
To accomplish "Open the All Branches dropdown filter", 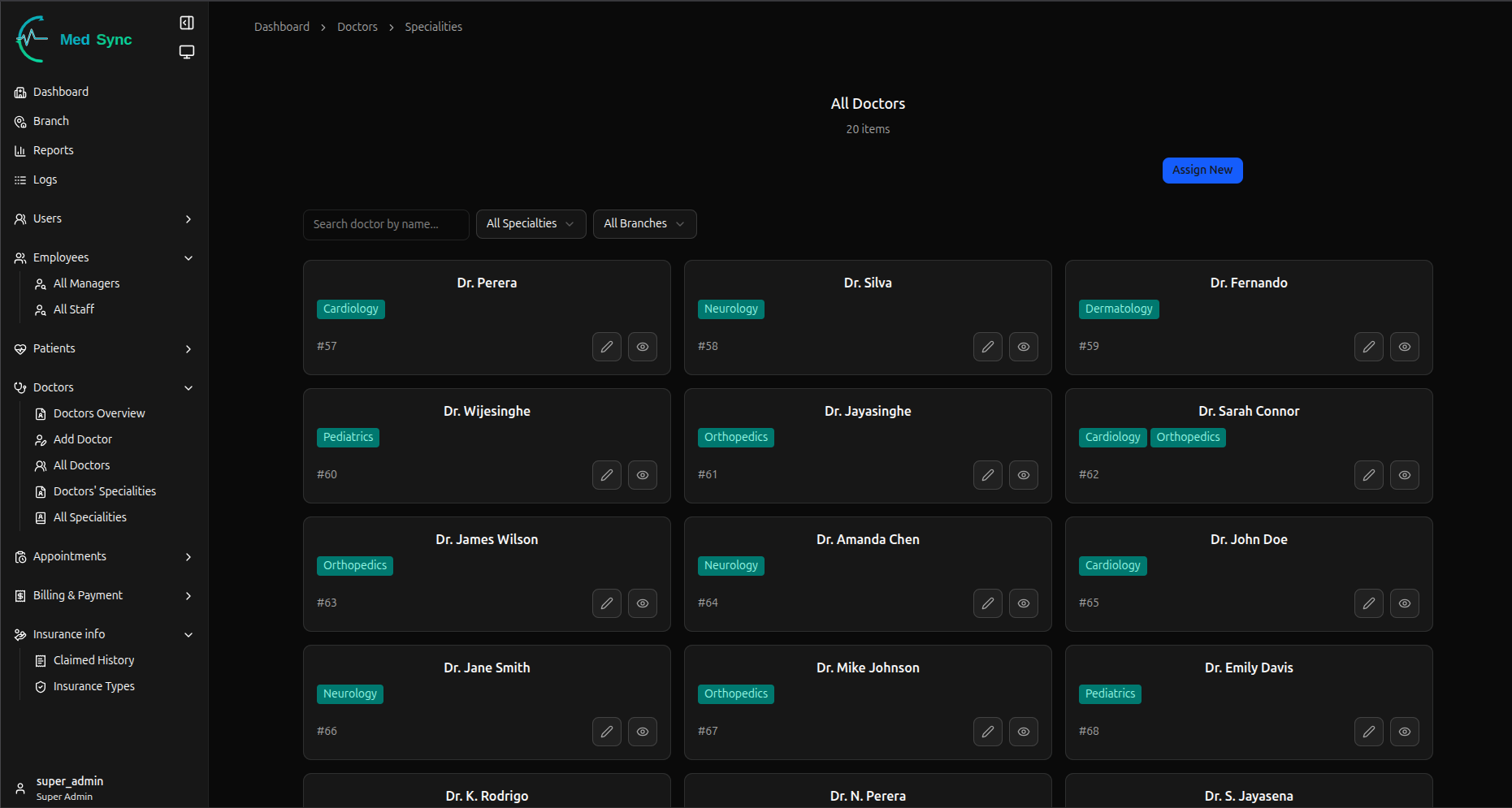I will point(644,224).
